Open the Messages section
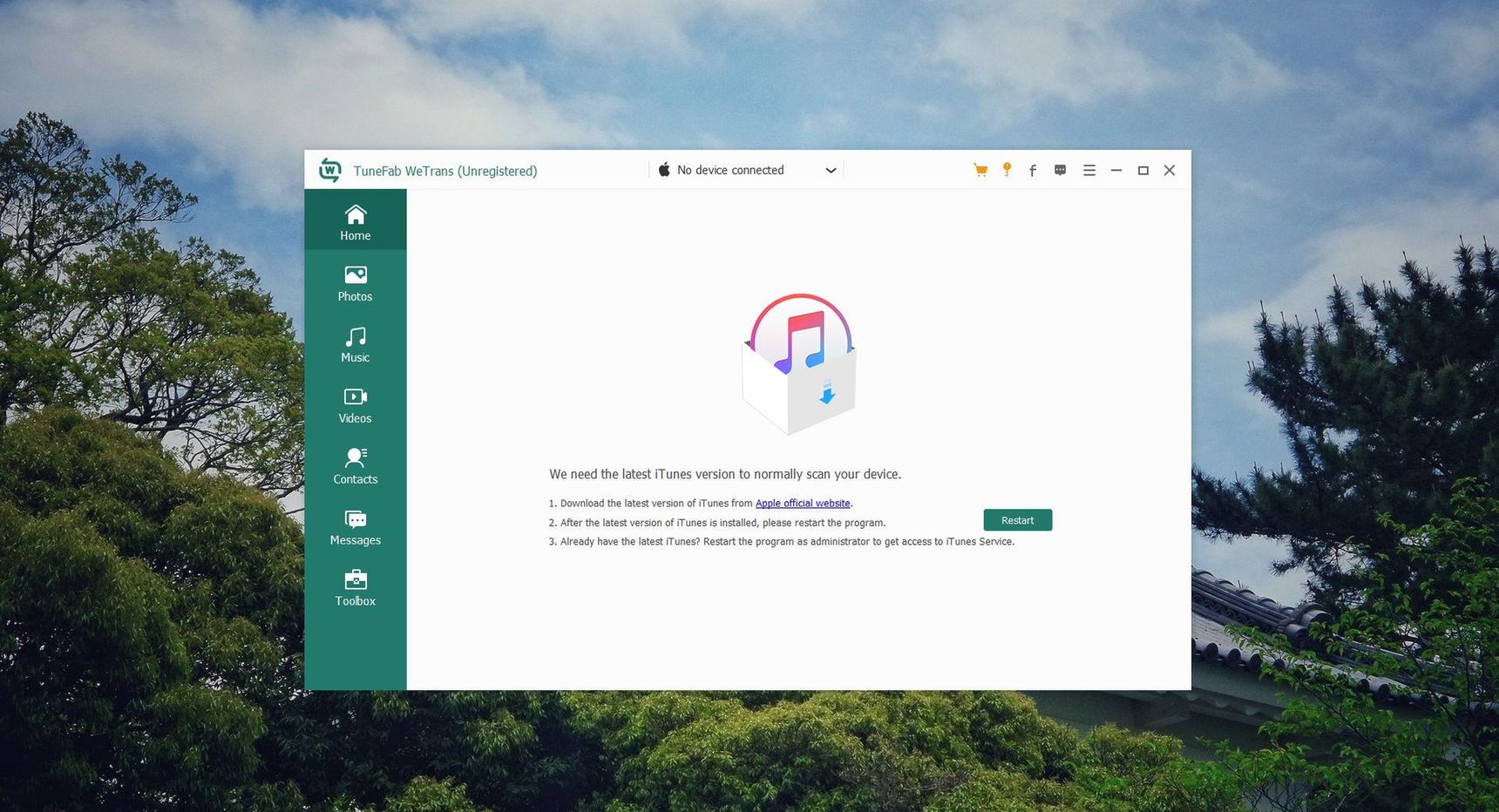 (355, 528)
